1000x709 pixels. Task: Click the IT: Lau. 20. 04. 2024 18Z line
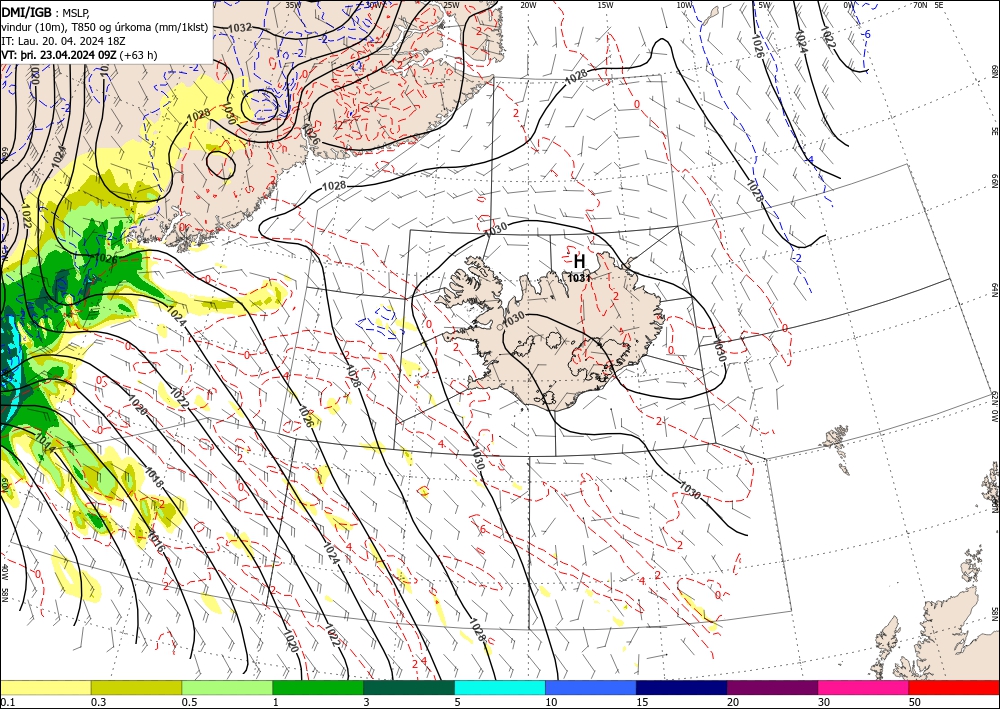point(63,41)
